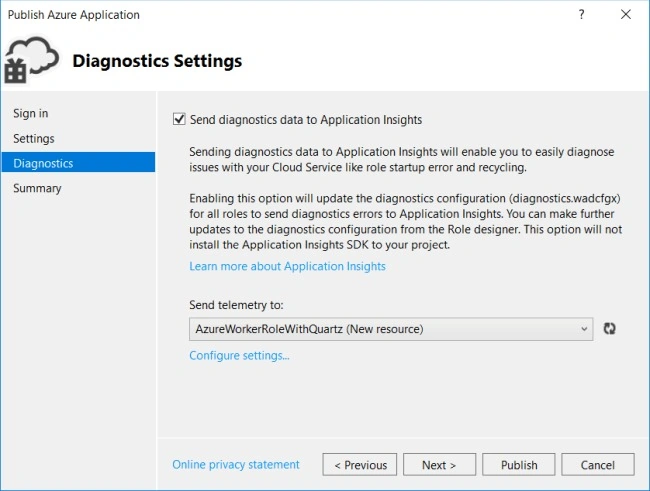Click the Configure settings link
This screenshot has width=650, height=491.
(x=239, y=355)
